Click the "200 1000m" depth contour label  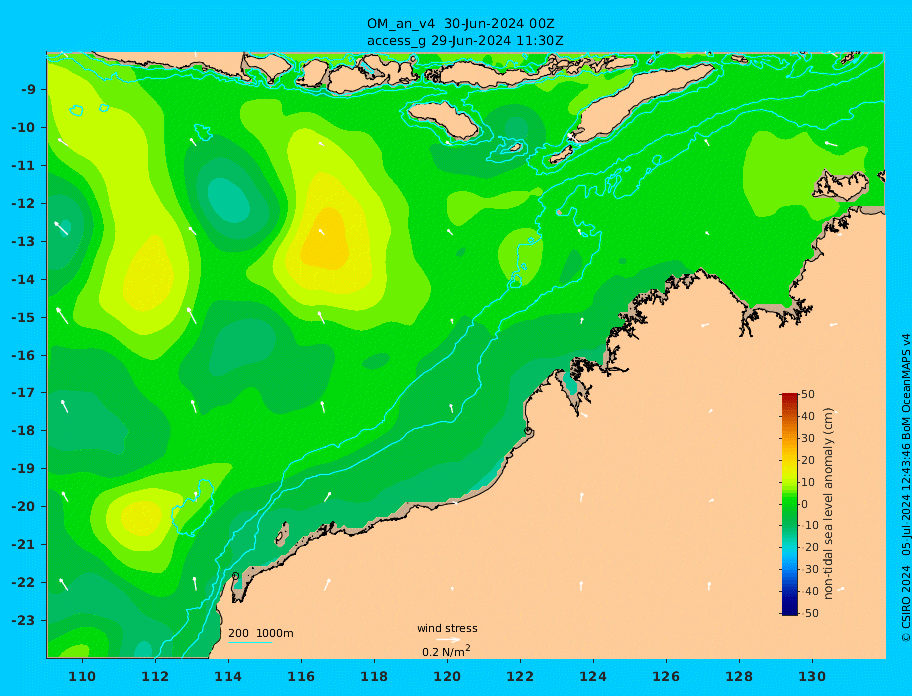coord(261,633)
